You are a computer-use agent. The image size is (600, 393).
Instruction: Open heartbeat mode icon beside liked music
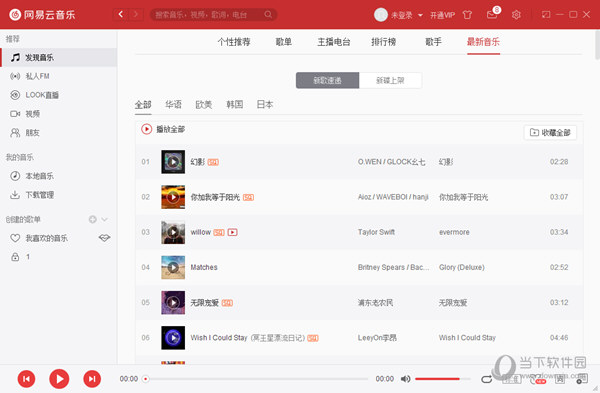click(104, 238)
